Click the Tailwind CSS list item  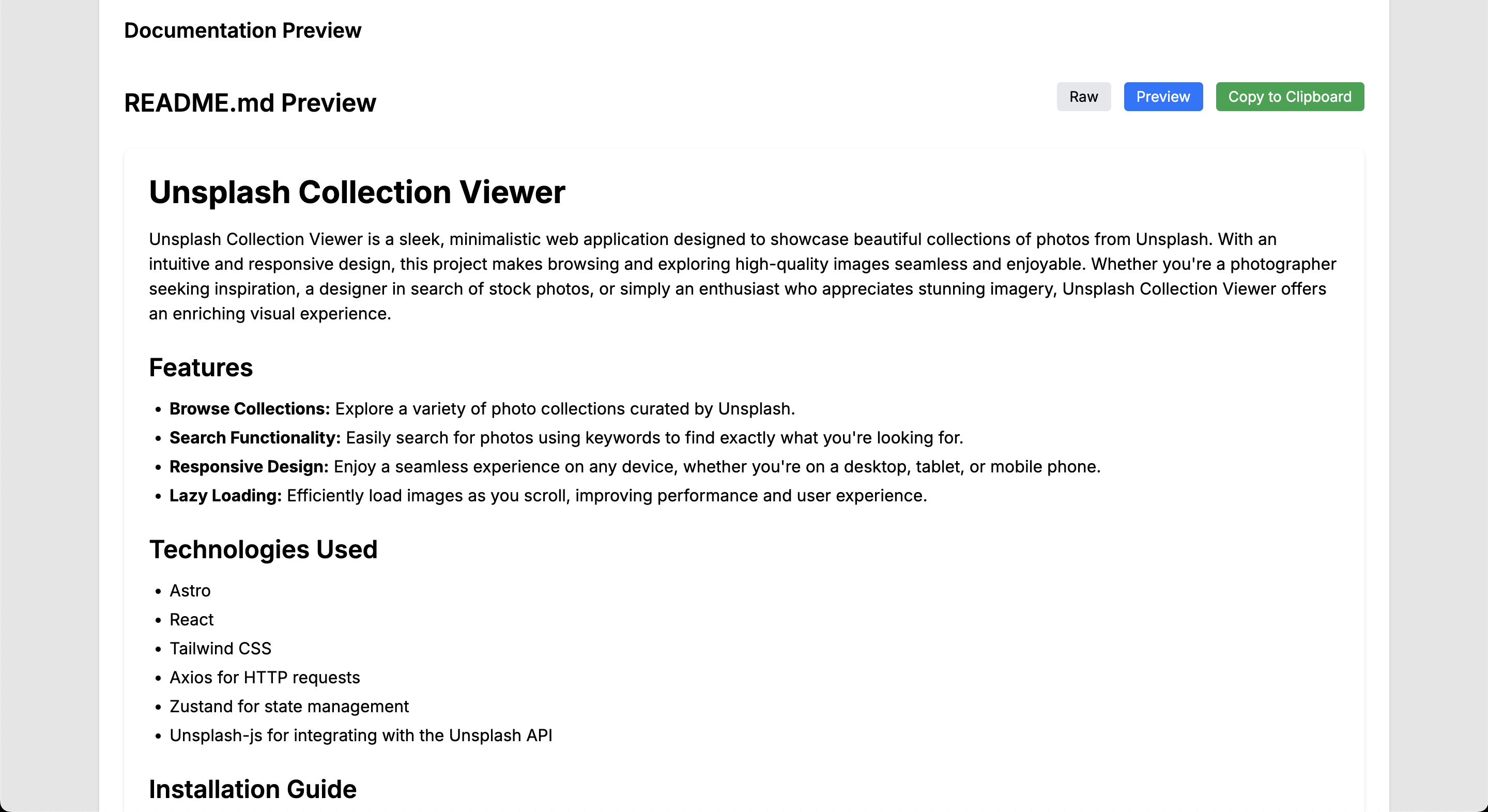[220, 649]
